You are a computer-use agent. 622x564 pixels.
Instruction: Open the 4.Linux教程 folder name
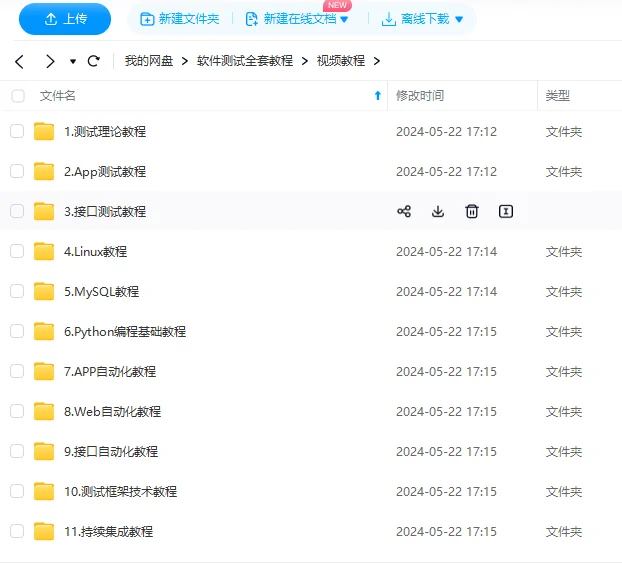tap(96, 252)
